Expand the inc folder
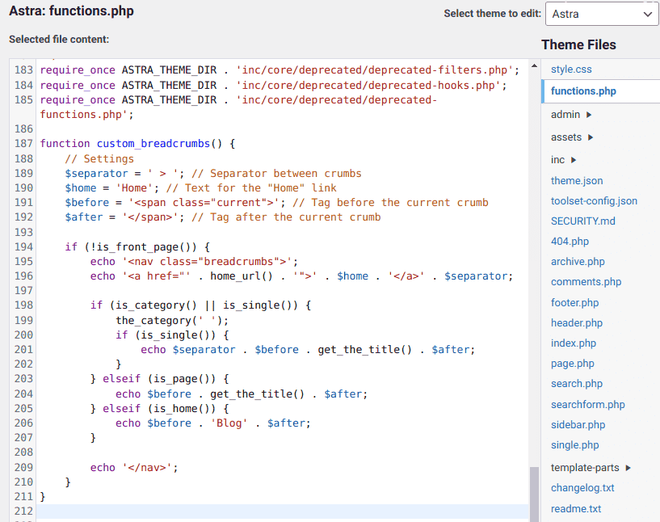Screen dimensions: 660x522 click(x=563, y=160)
